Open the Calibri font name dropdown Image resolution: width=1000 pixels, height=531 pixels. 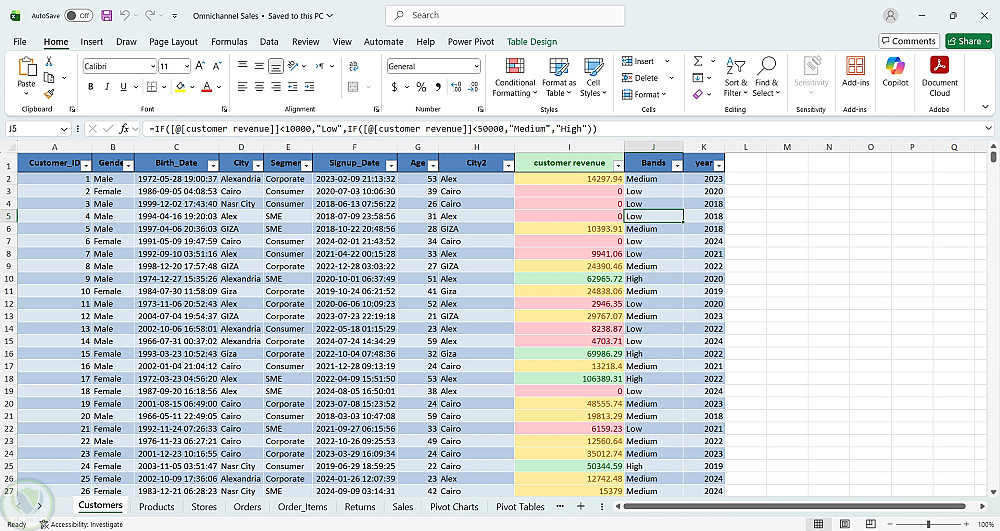point(151,66)
